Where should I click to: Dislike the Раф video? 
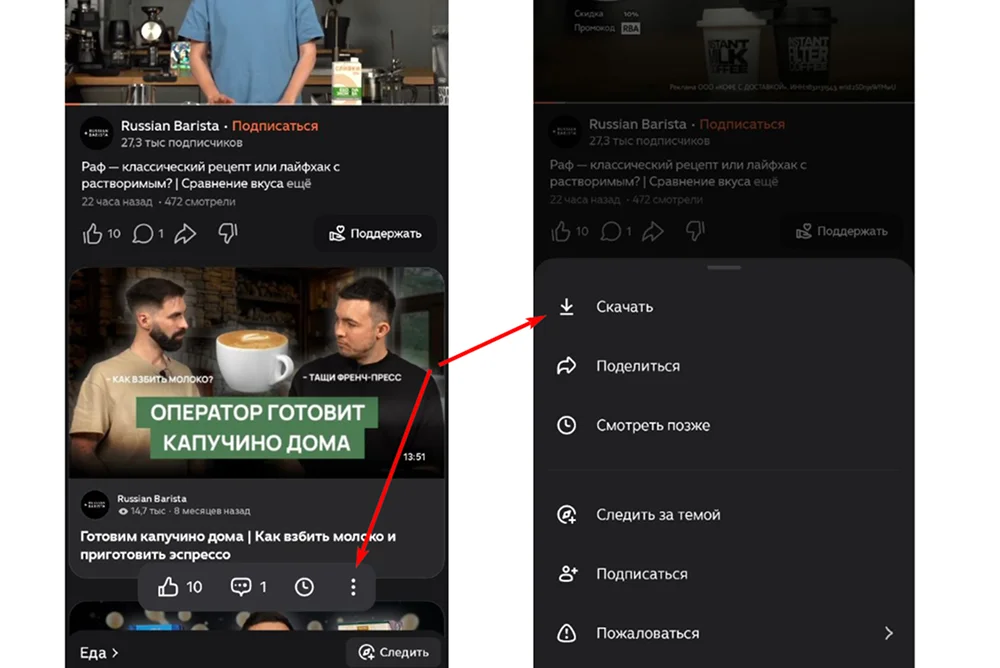[228, 233]
